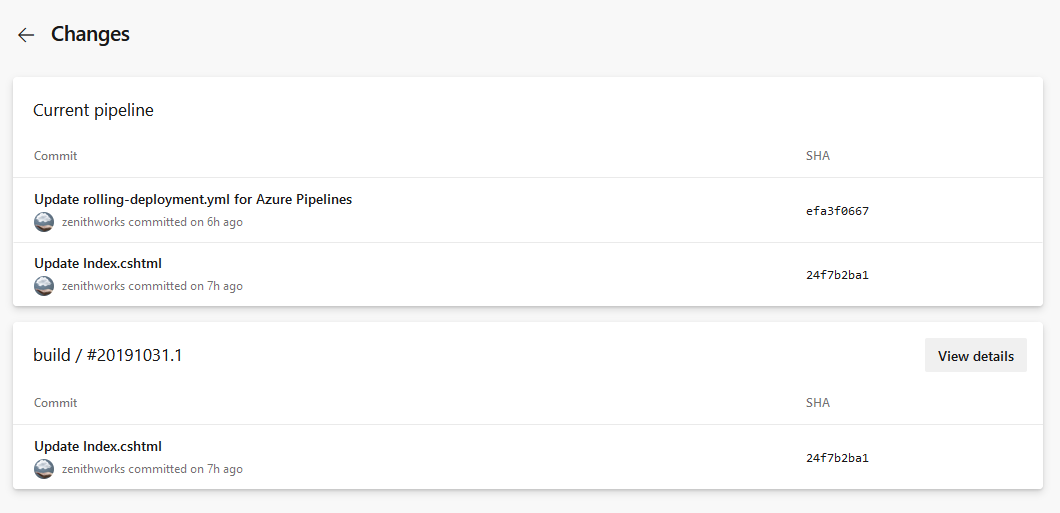Click the "zenithworks committed on 6h ago" text
Image resolution: width=1060 pixels, height=513 pixels.
152,222
